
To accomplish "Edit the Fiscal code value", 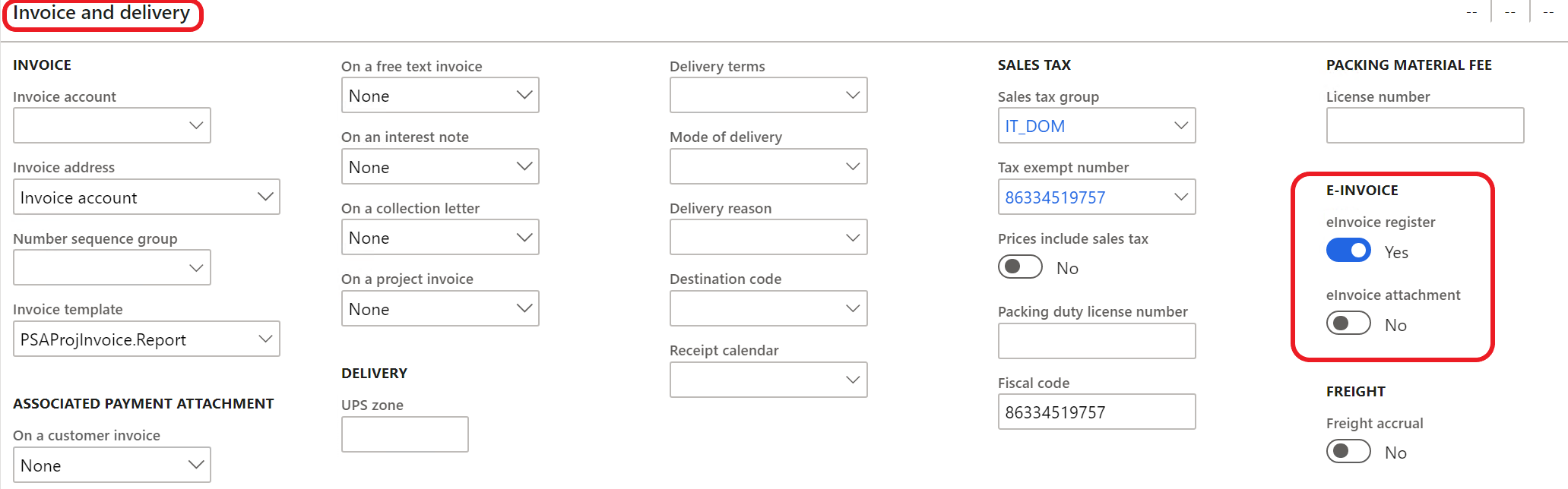I will point(1096,412).
